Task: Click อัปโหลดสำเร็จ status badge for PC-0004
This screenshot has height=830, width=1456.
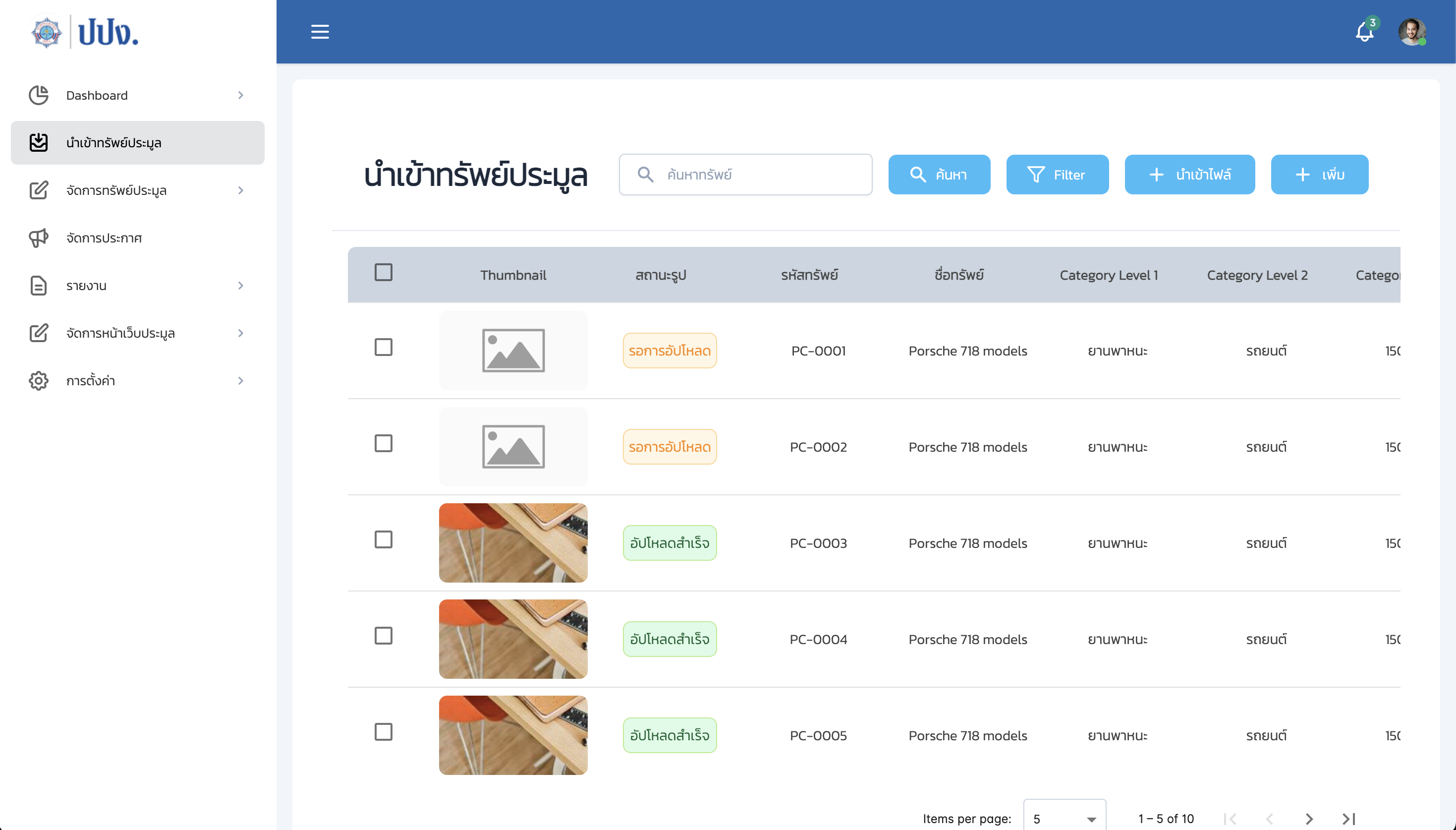Action: coord(670,639)
